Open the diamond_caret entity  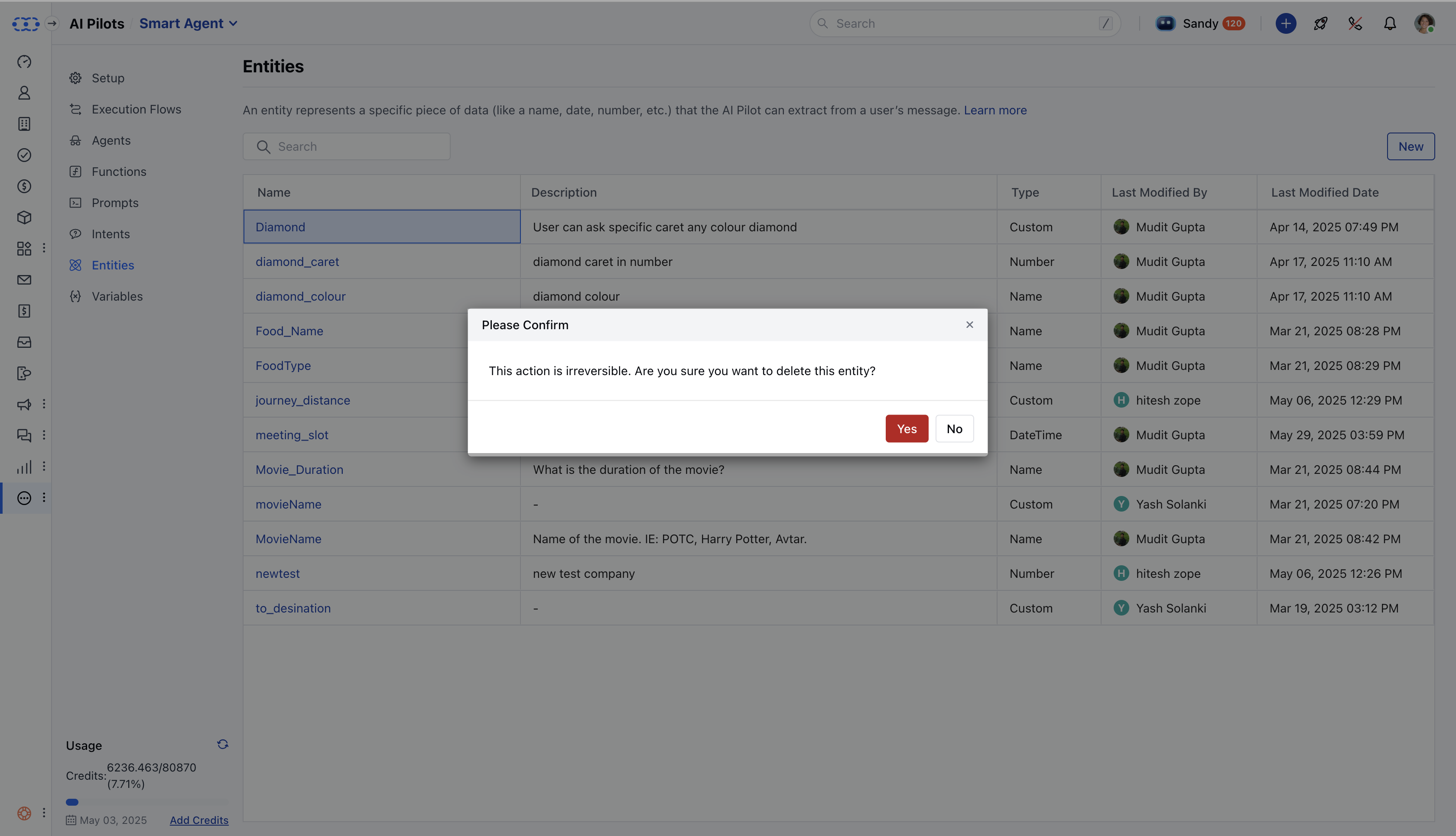(x=297, y=261)
